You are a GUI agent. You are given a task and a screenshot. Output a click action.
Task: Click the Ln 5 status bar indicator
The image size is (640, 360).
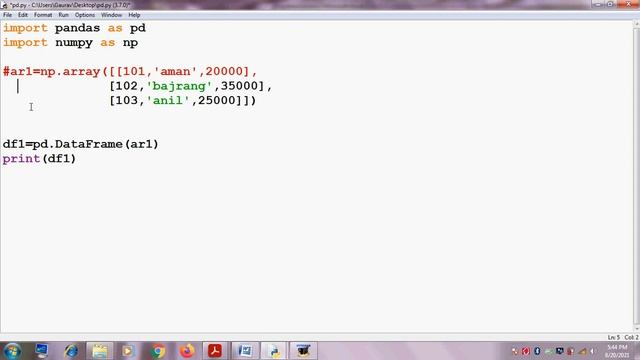pyautogui.click(x=613, y=337)
